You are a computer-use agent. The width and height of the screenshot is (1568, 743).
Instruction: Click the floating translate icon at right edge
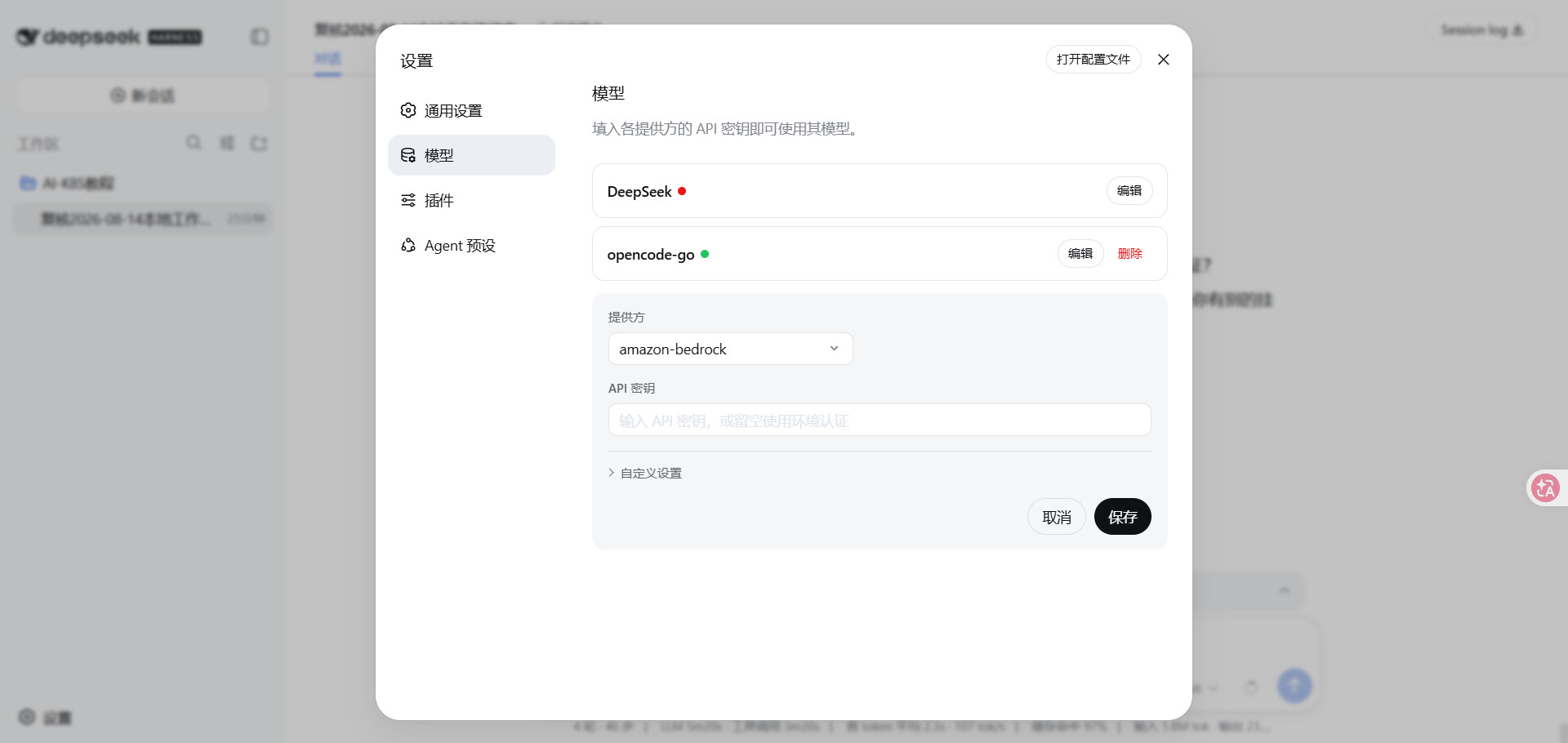[x=1545, y=488]
